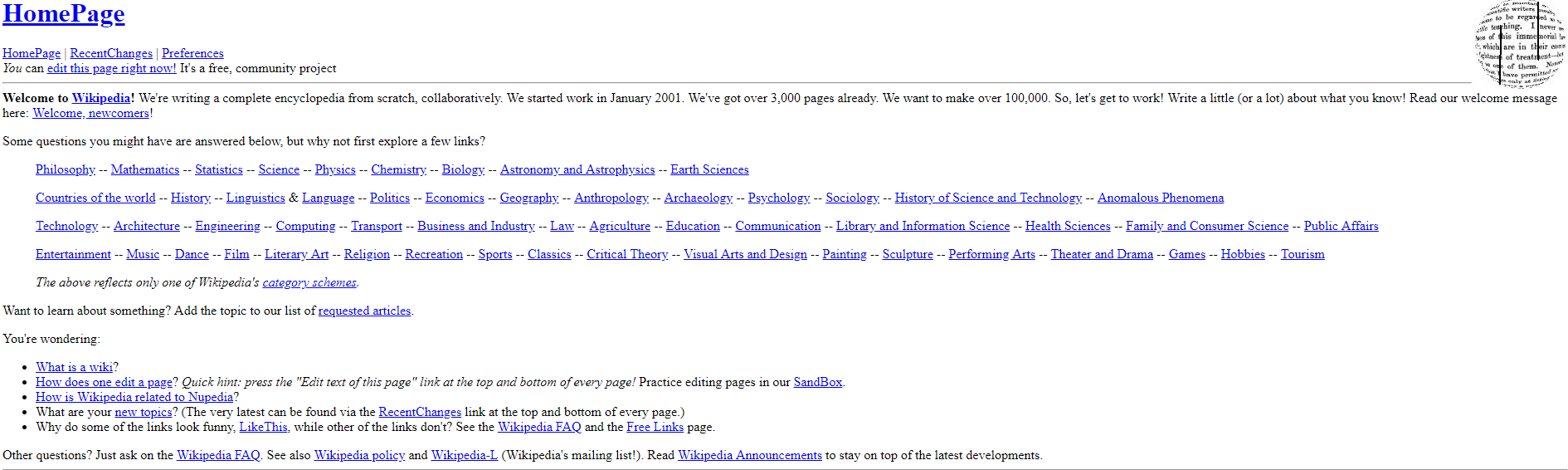The width and height of the screenshot is (1568, 470).
Task: Go to the Statistics topic
Action: (219, 169)
